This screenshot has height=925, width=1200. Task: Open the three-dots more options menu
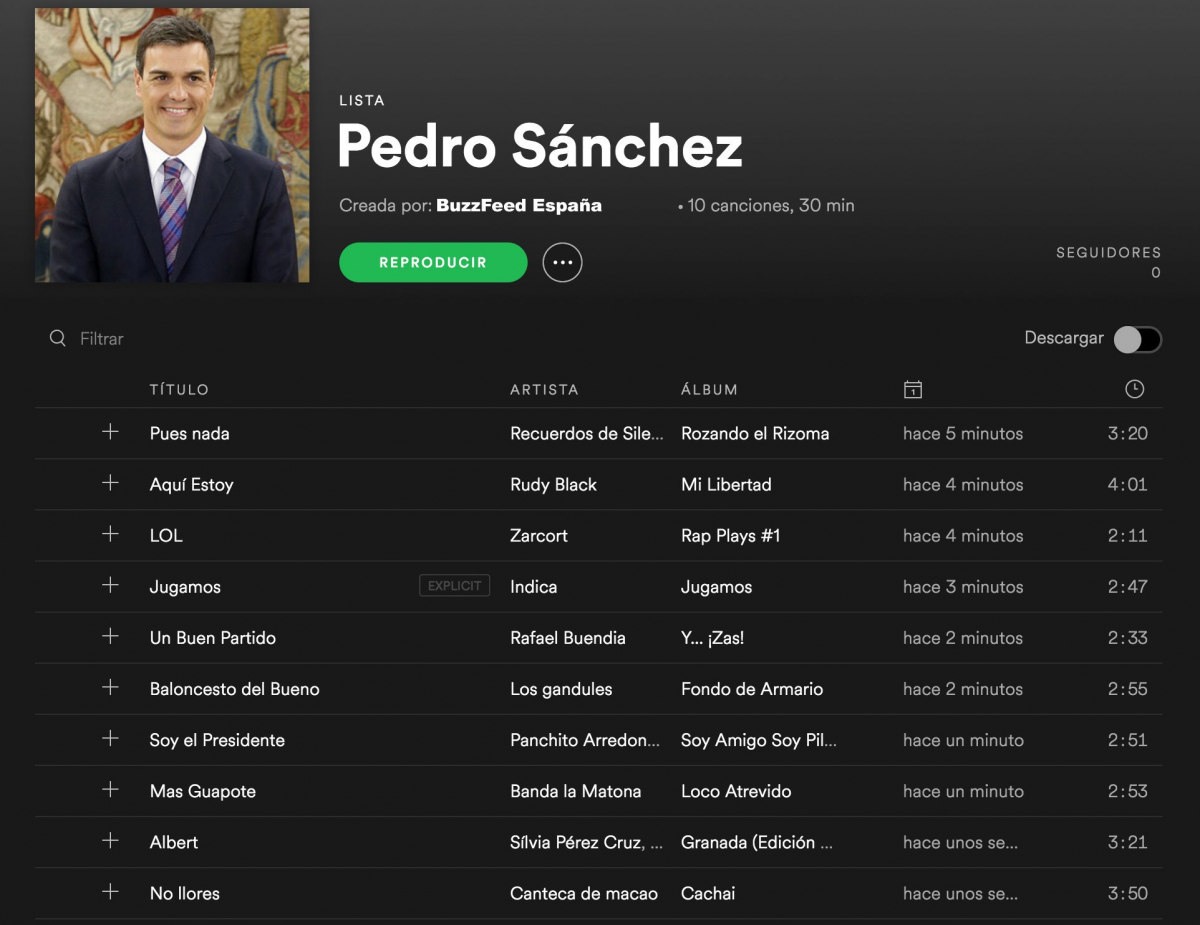(562, 262)
